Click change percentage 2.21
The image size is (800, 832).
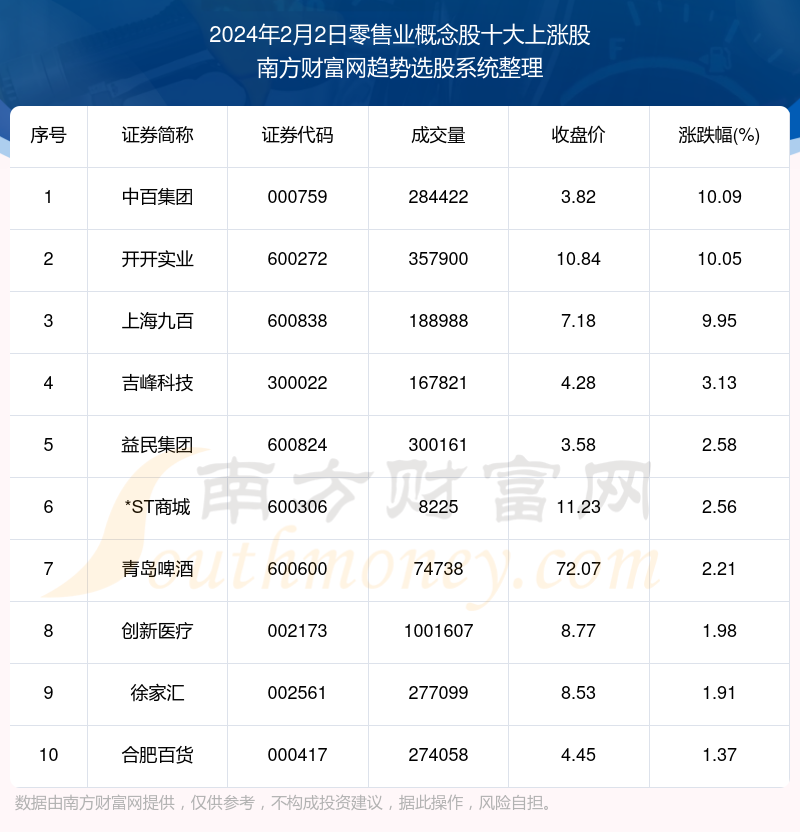click(x=719, y=569)
